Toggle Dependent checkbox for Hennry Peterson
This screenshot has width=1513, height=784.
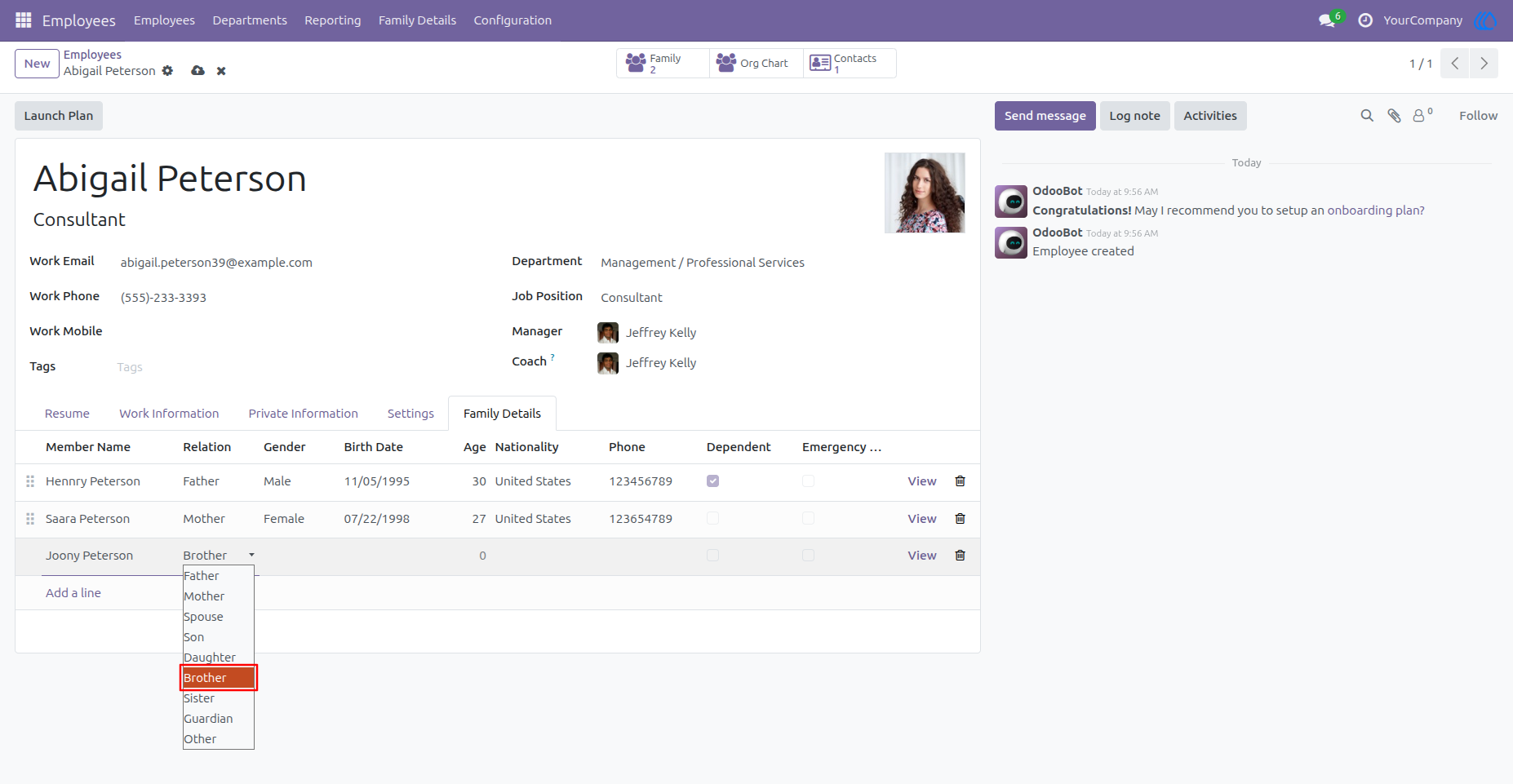click(x=713, y=481)
